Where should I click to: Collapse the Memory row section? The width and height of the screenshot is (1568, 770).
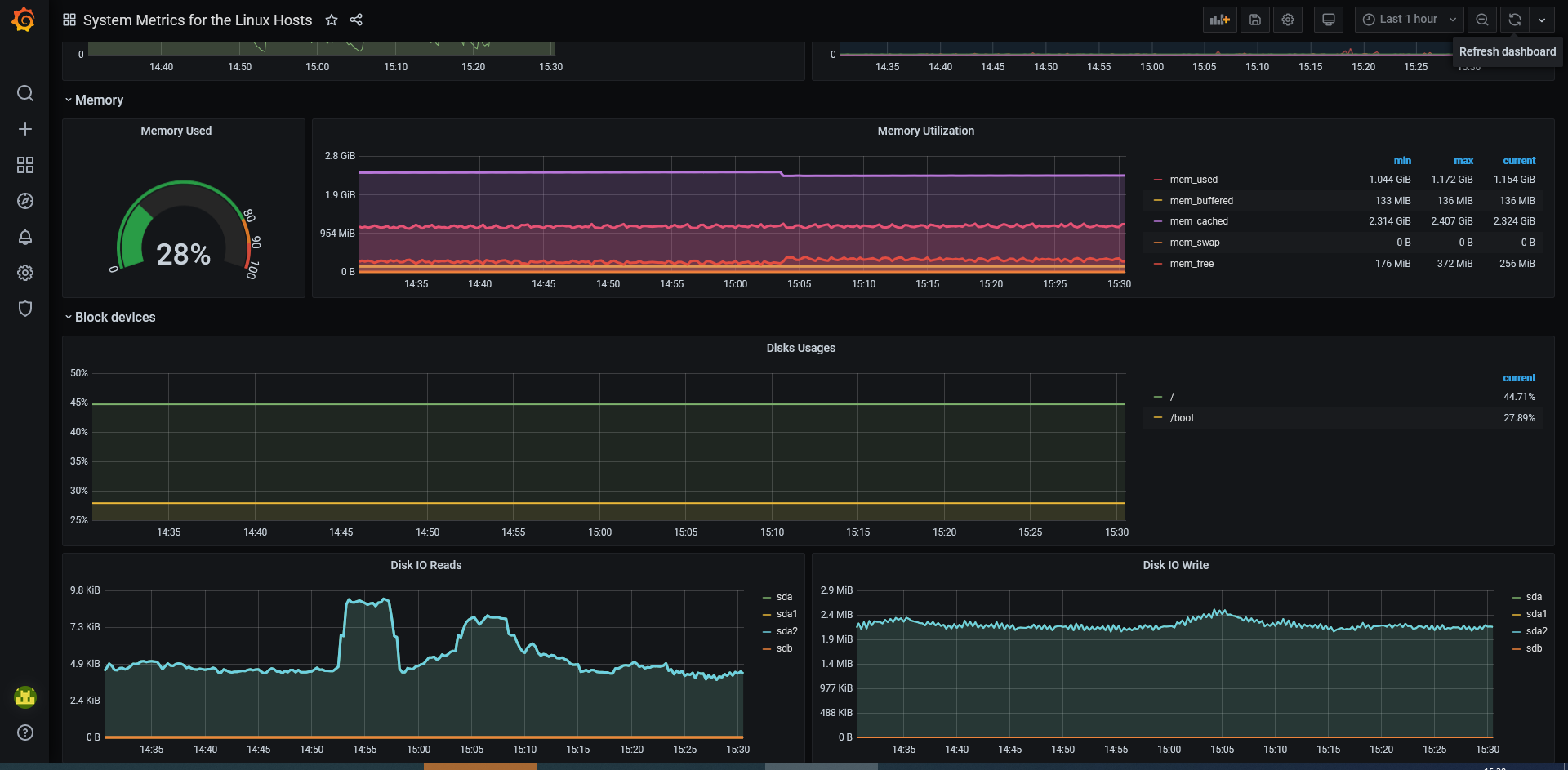pos(99,100)
